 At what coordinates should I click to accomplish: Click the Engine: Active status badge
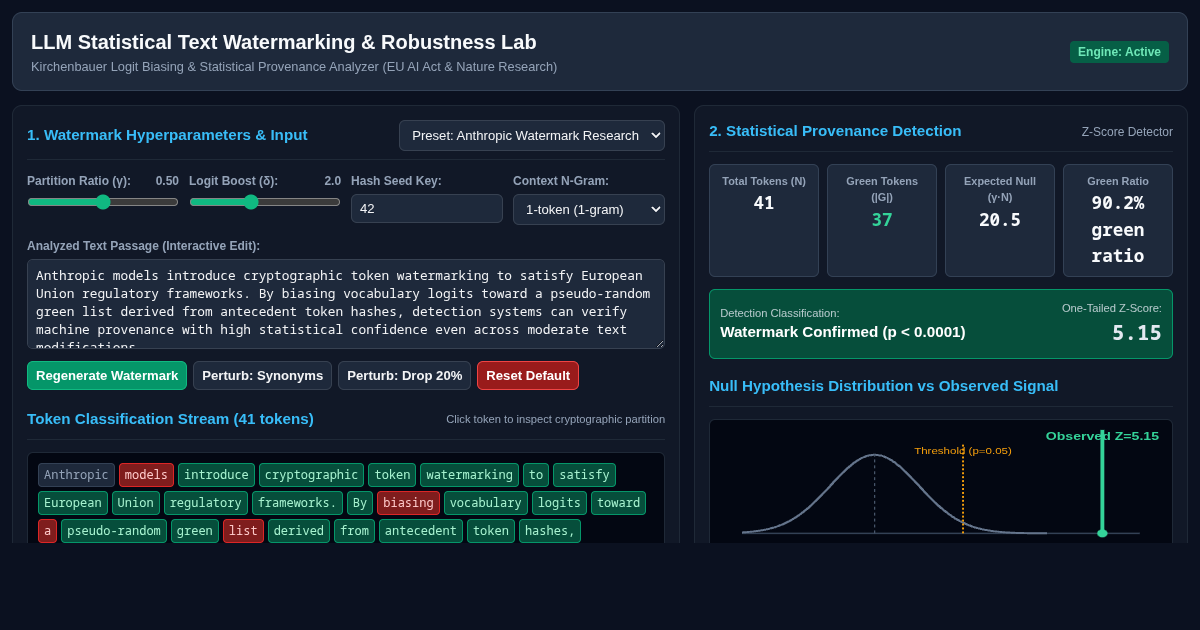(1119, 52)
